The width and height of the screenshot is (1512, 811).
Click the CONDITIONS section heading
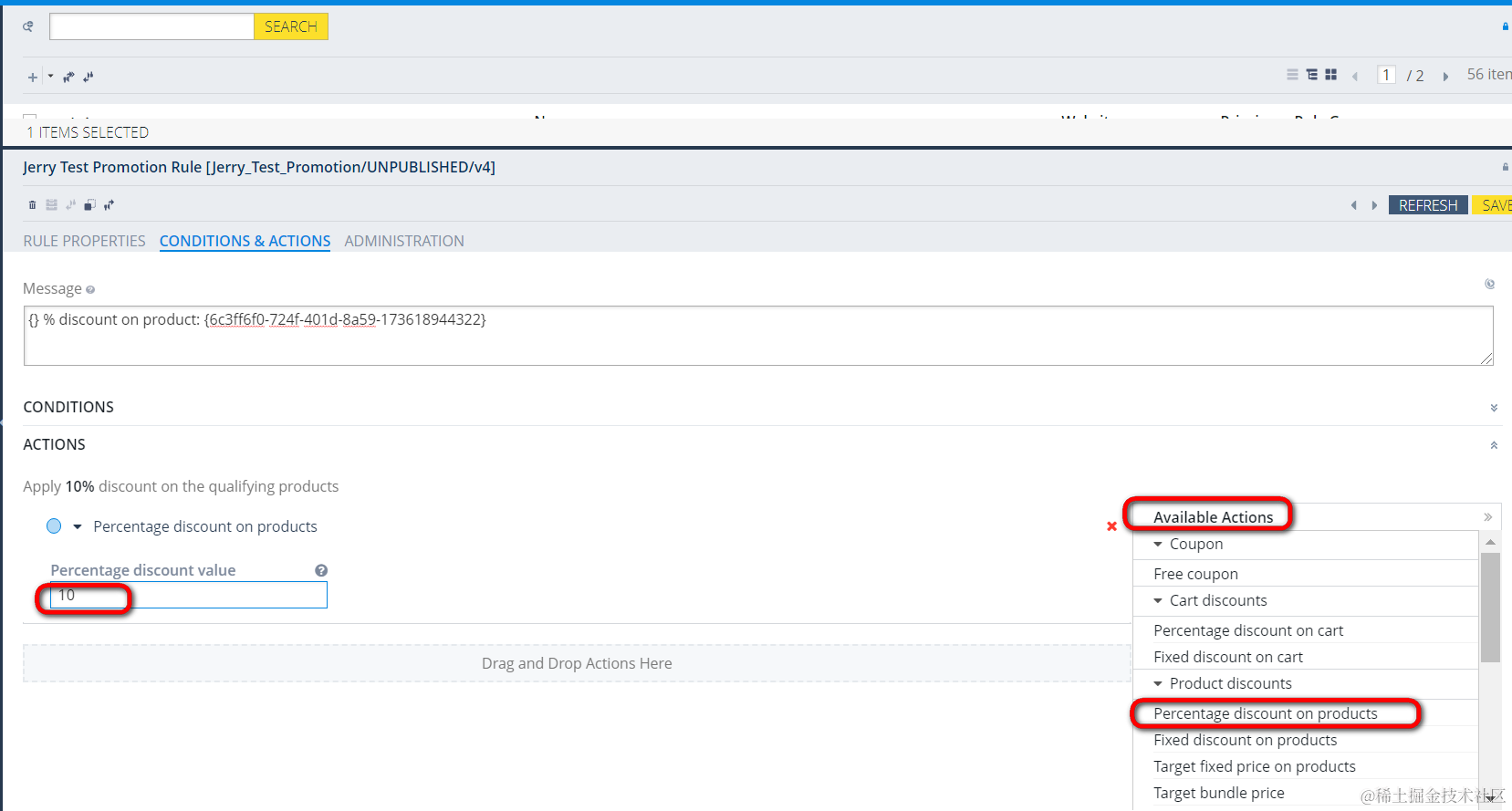[68, 407]
